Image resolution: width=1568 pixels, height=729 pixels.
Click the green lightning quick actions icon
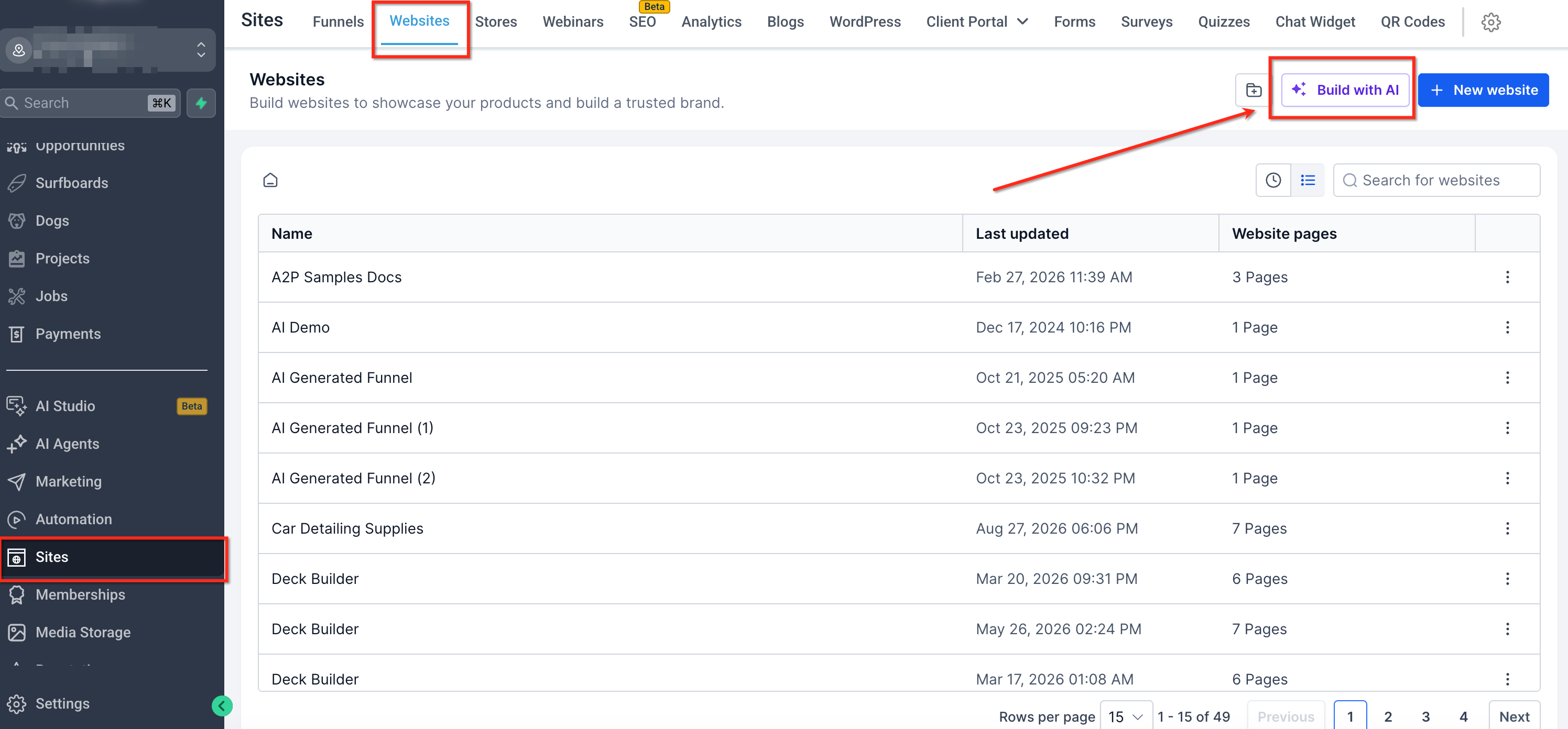[x=201, y=103]
